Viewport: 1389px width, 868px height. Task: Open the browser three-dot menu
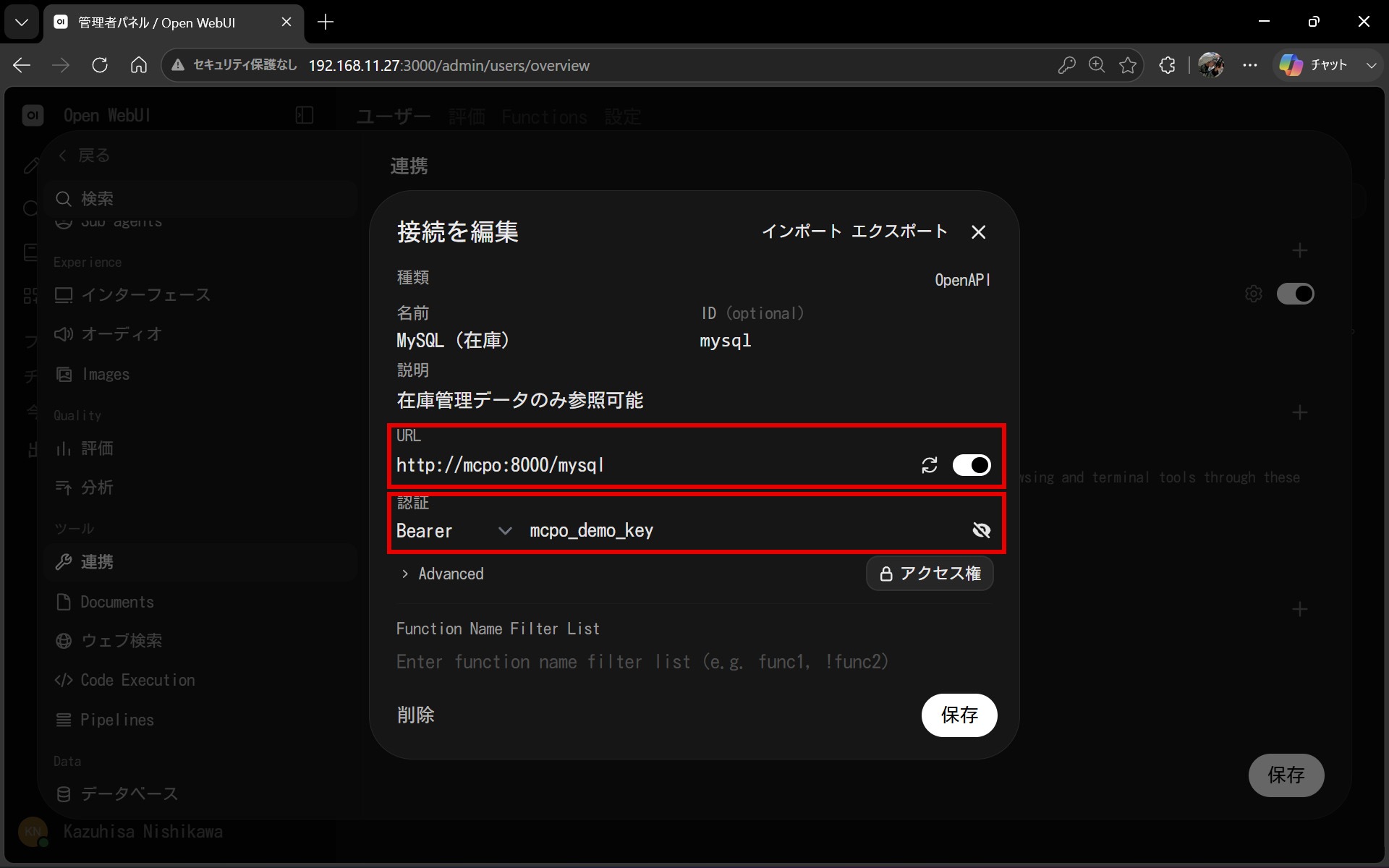[x=1250, y=65]
